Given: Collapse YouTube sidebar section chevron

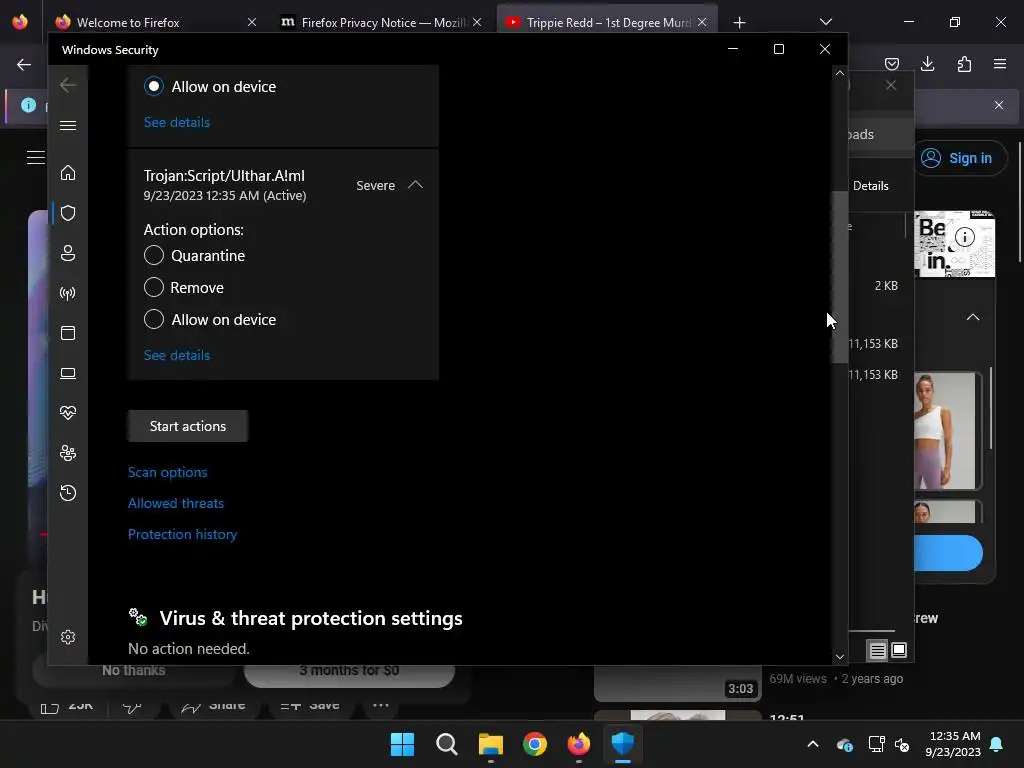Looking at the screenshot, I should click(x=973, y=317).
